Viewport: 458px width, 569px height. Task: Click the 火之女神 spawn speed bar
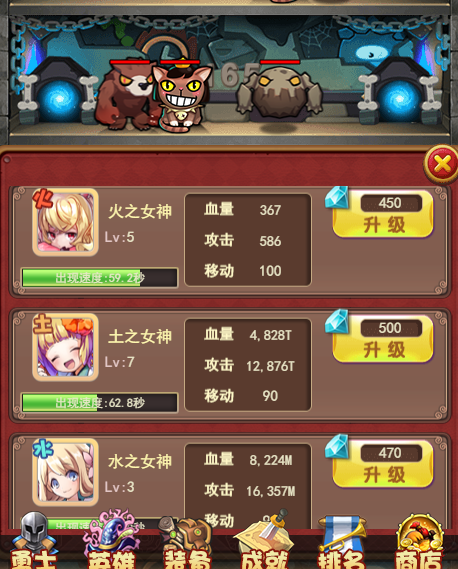coord(99,278)
